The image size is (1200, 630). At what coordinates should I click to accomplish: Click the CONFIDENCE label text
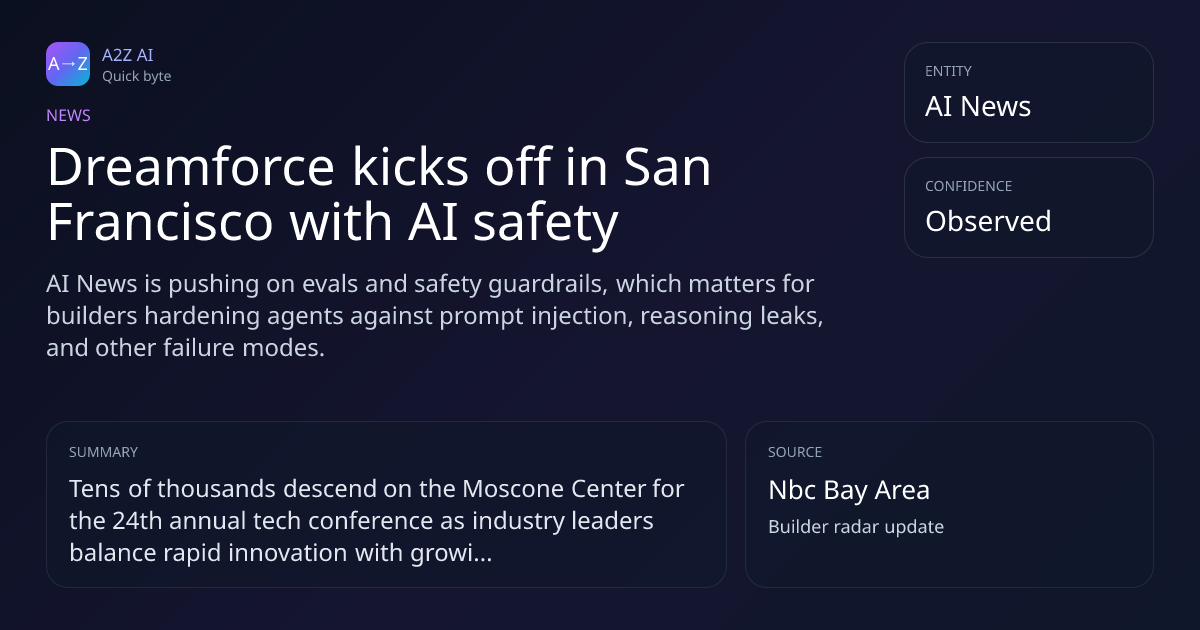pyautogui.click(x=968, y=186)
